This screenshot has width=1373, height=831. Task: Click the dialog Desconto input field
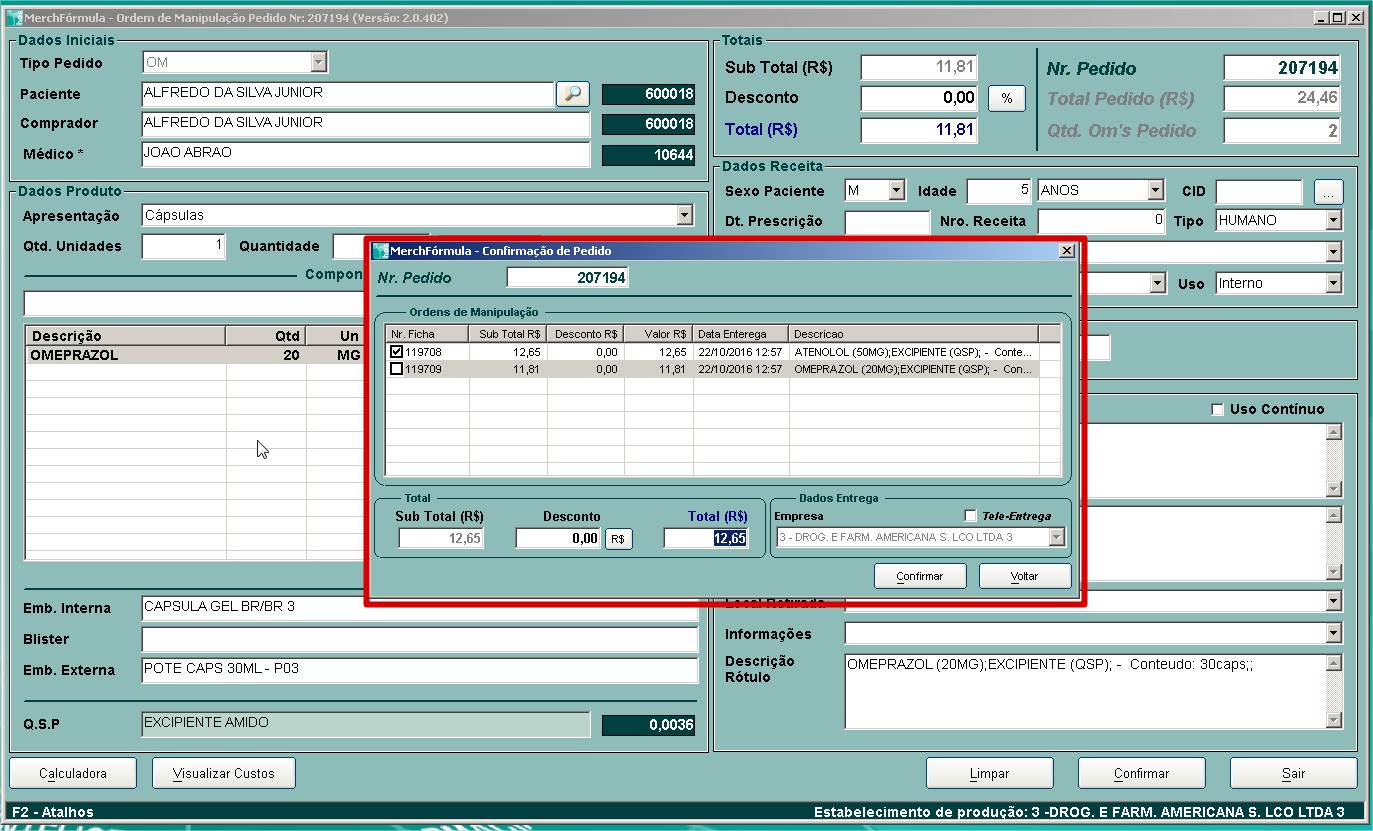click(x=558, y=539)
